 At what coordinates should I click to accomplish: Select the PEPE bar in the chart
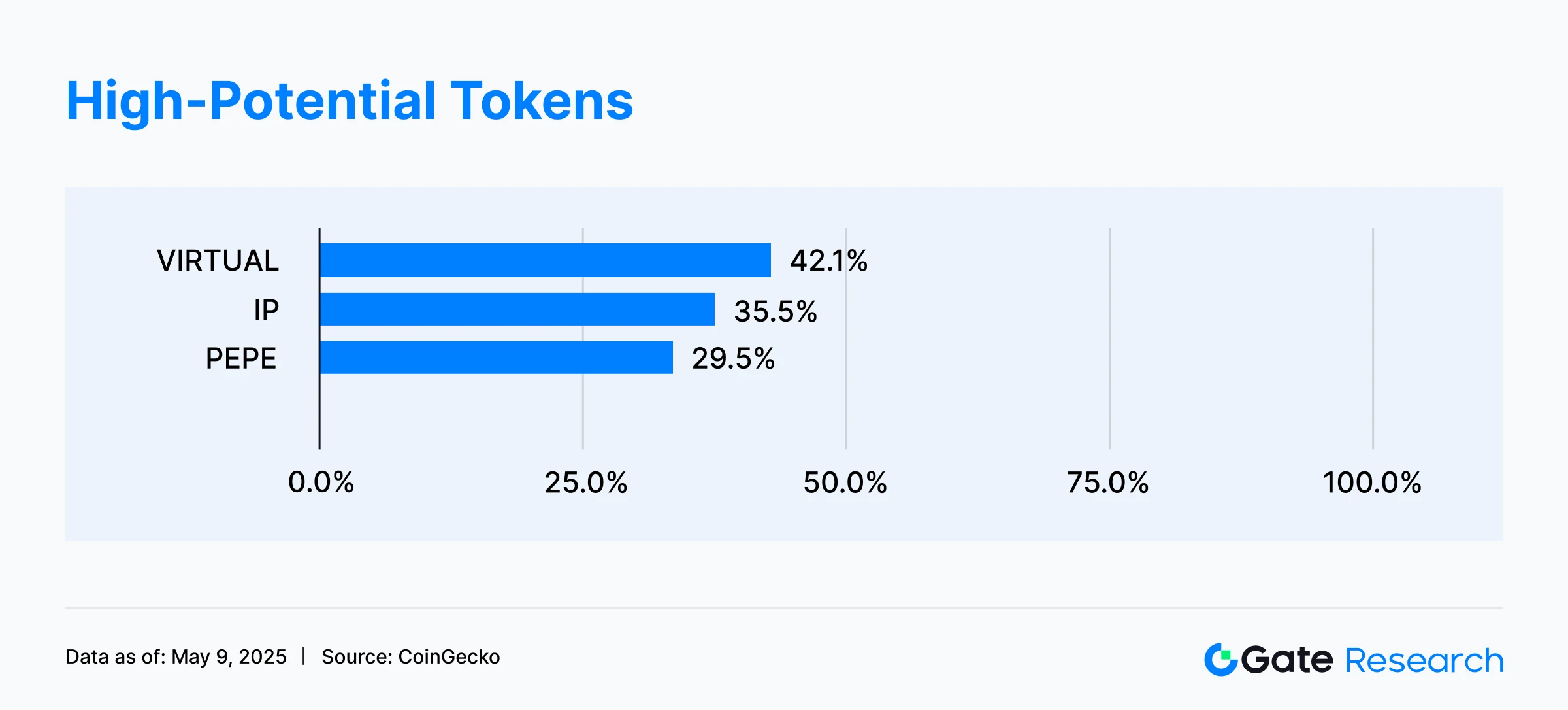click(497, 358)
